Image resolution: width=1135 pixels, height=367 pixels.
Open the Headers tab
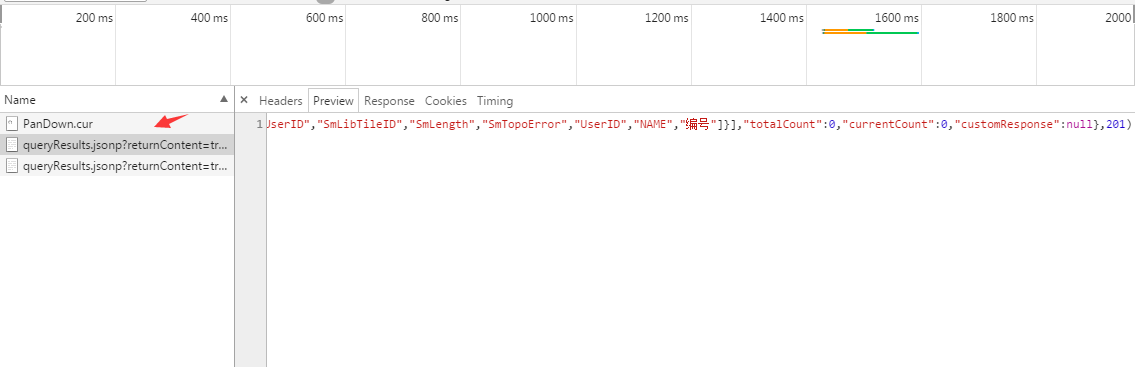point(280,101)
